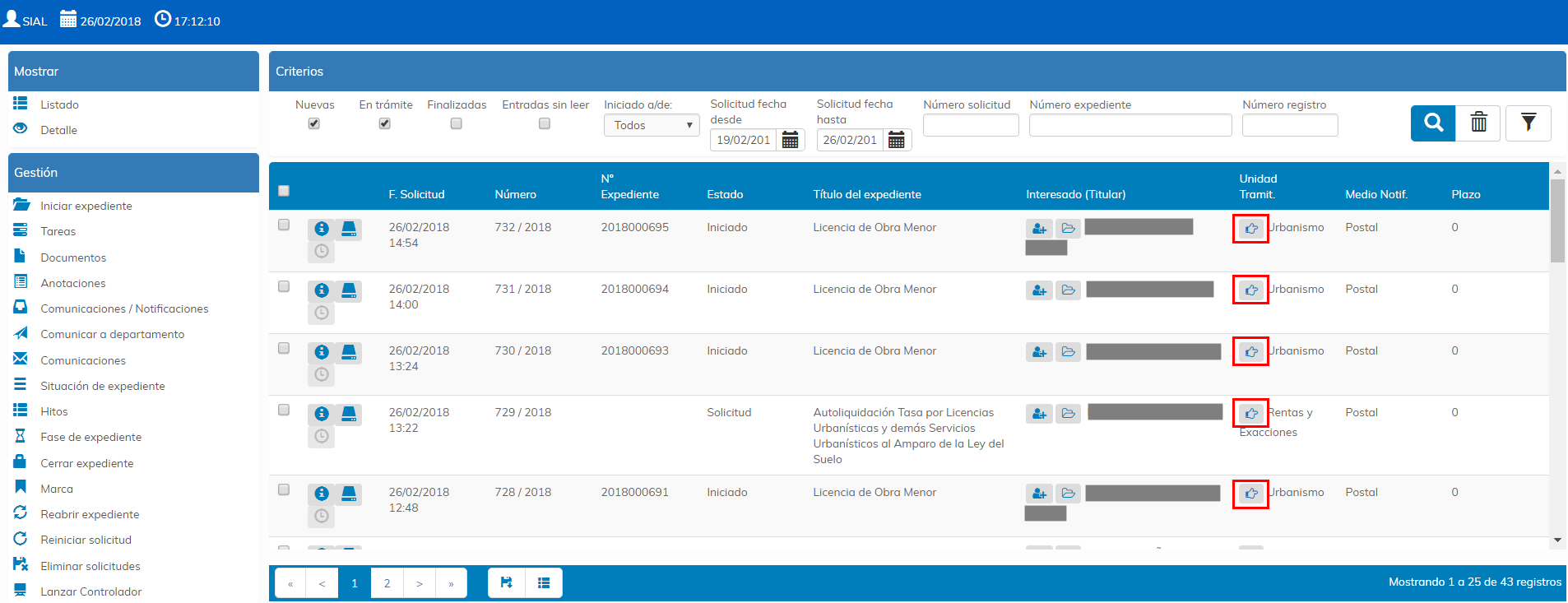This screenshot has width=1568, height=603.
Task: Open Iniciar expediente in Gestión menu
Action: 86,206
